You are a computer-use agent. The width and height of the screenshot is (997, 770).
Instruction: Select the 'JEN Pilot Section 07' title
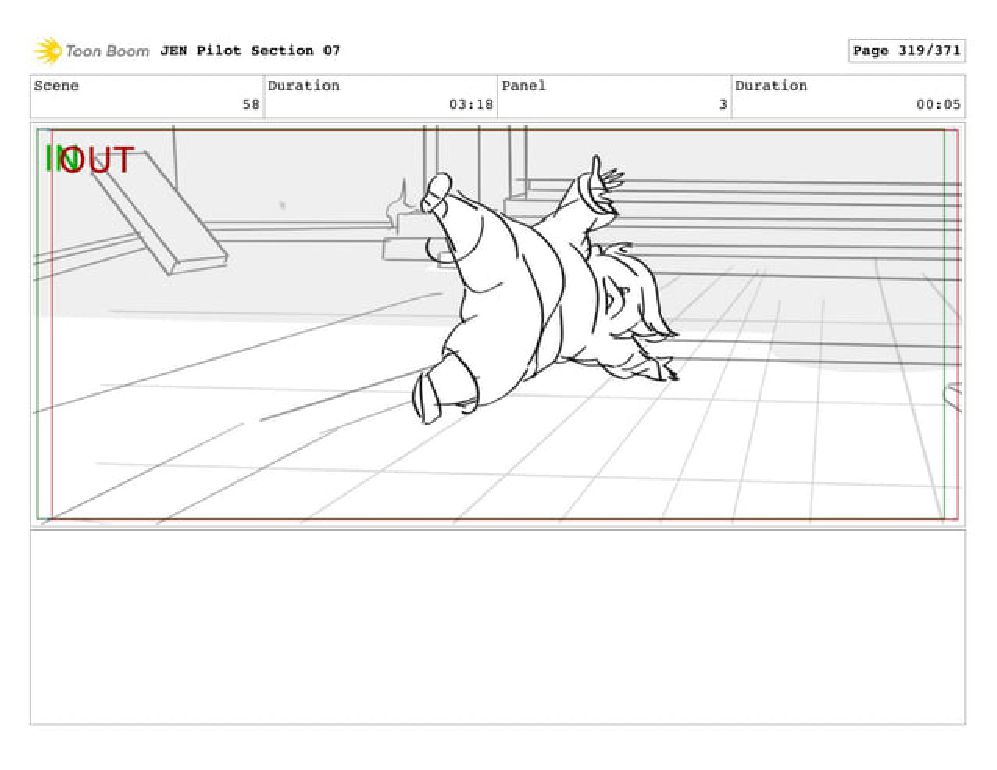pyautogui.click(x=250, y=50)
